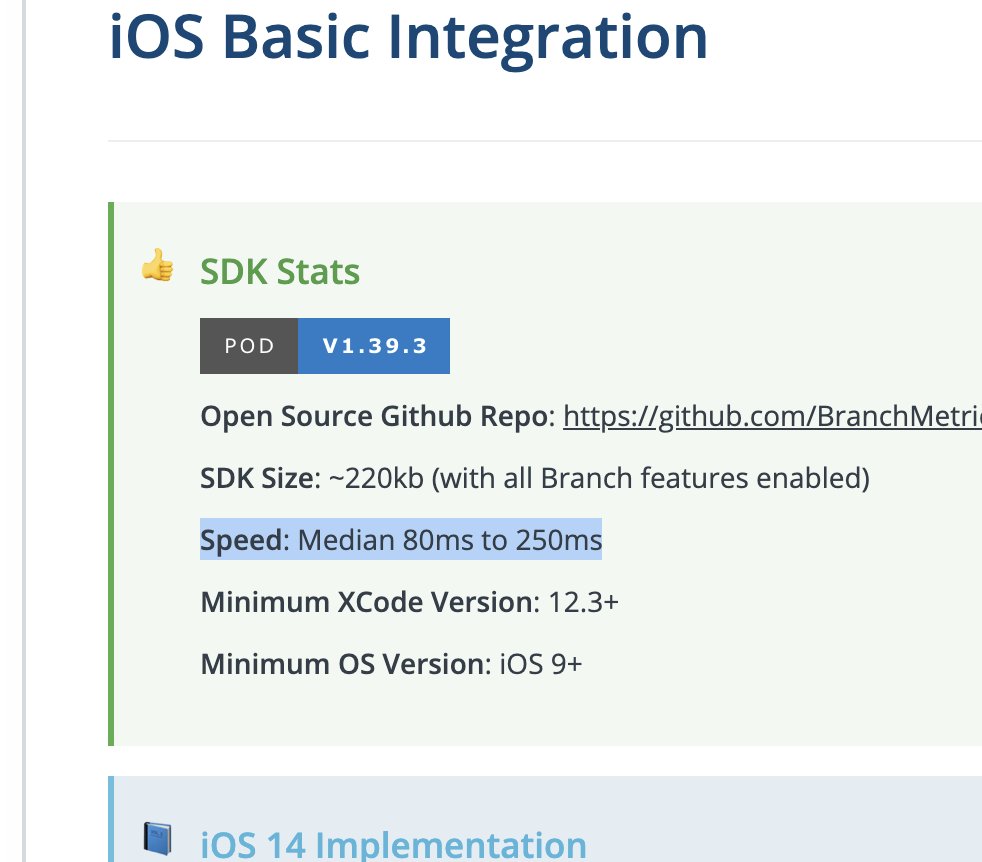Click the 'SDK Size' line of text
This screenshot has width=982, height=862.
535,478
